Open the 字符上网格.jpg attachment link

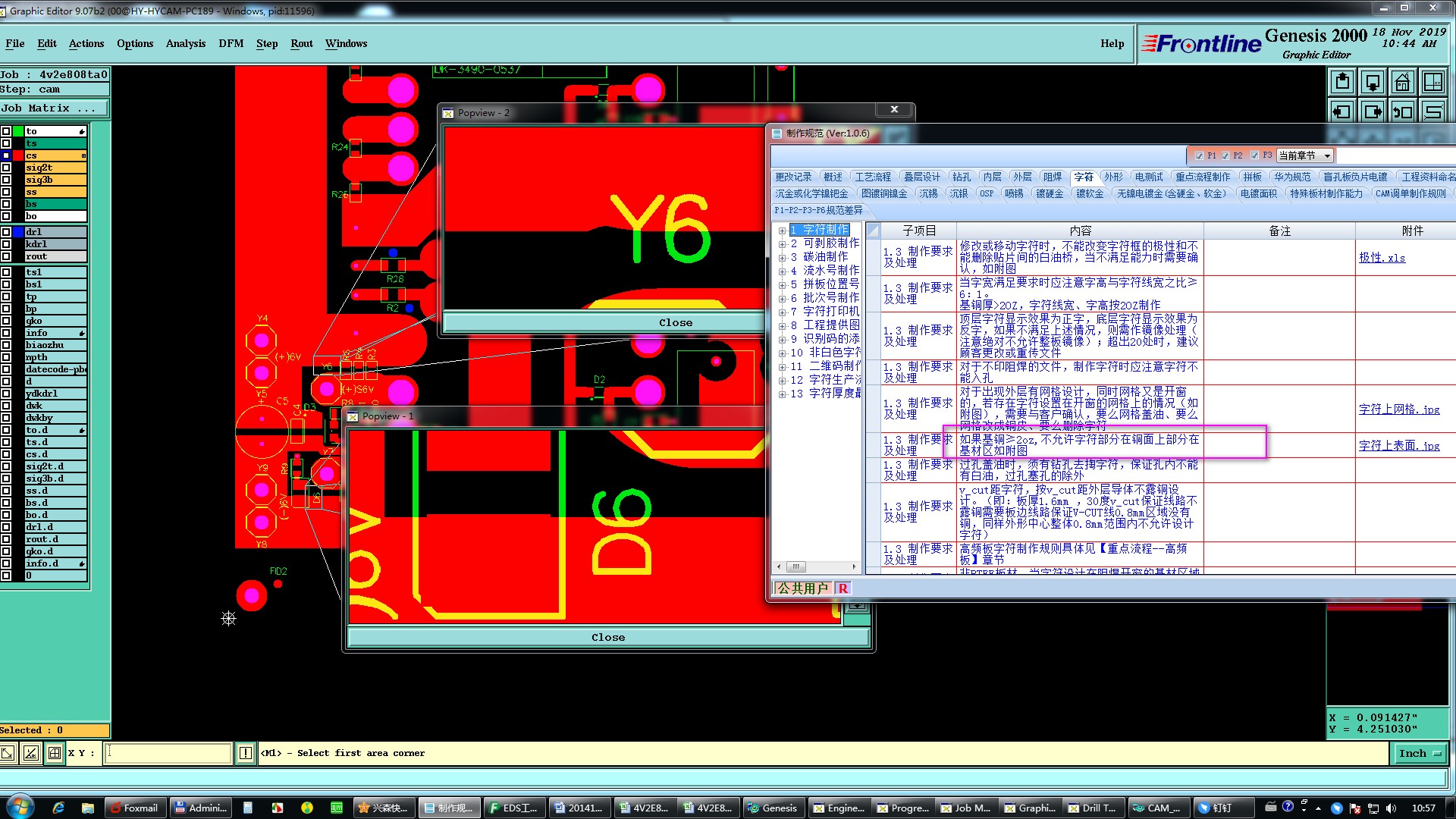pyautogui.click(x=1398, y=409)
